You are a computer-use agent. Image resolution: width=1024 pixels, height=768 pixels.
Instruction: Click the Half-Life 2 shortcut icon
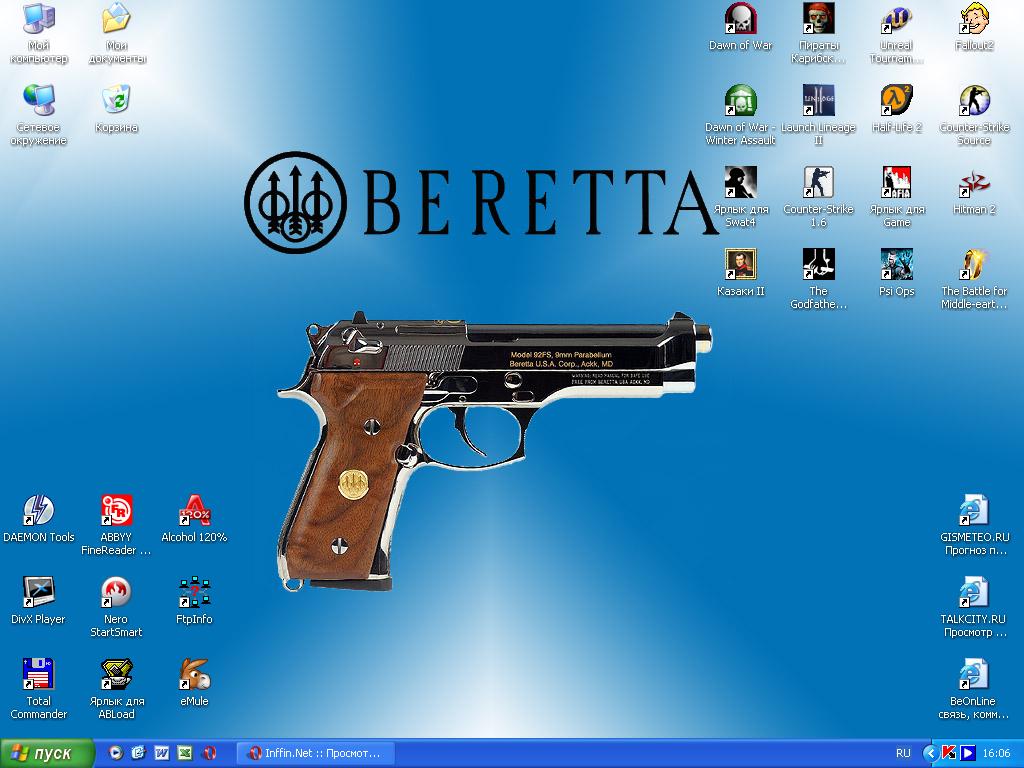click(896, 101)
